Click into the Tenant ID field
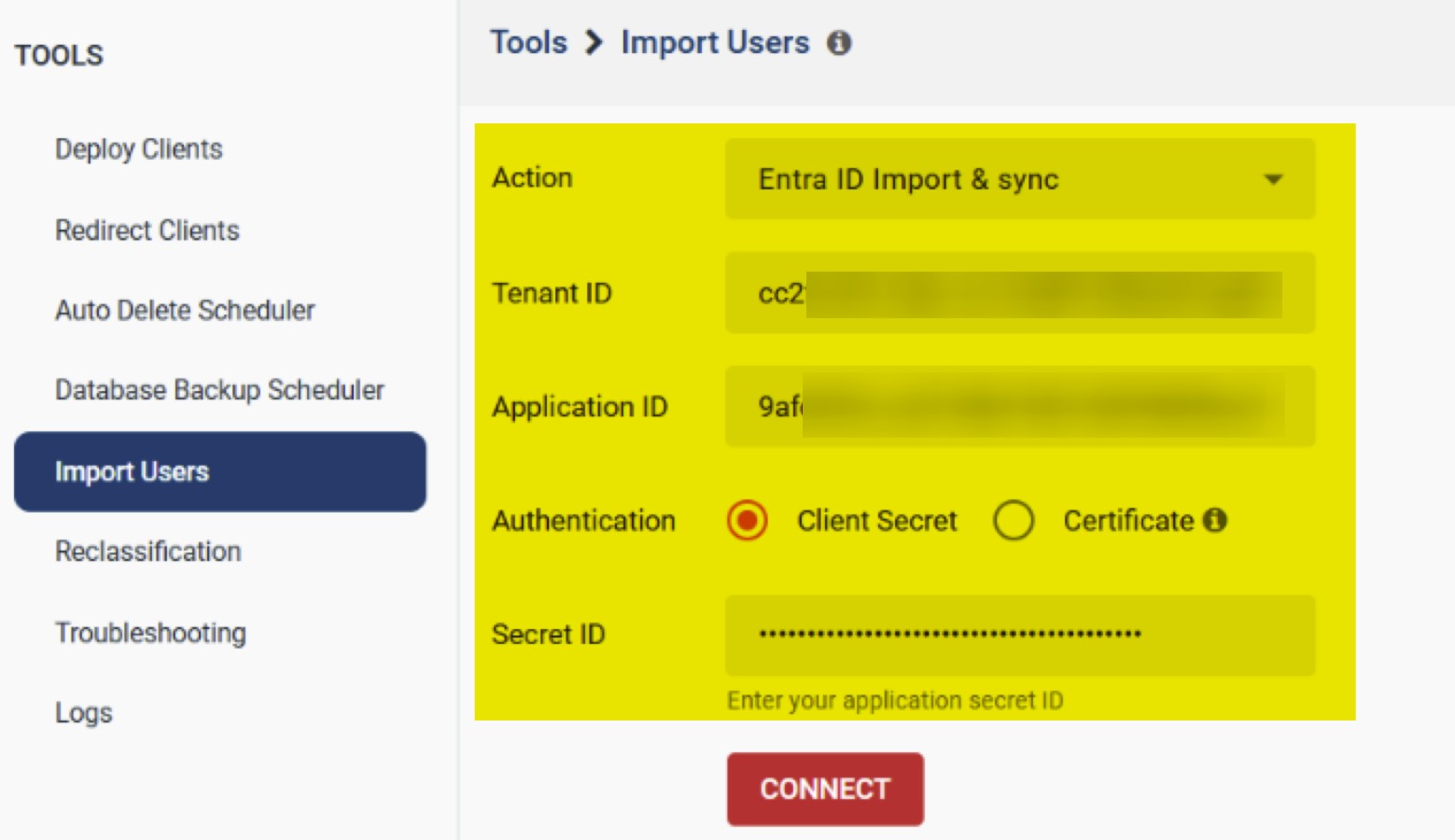 click(x=1019, y=293)
